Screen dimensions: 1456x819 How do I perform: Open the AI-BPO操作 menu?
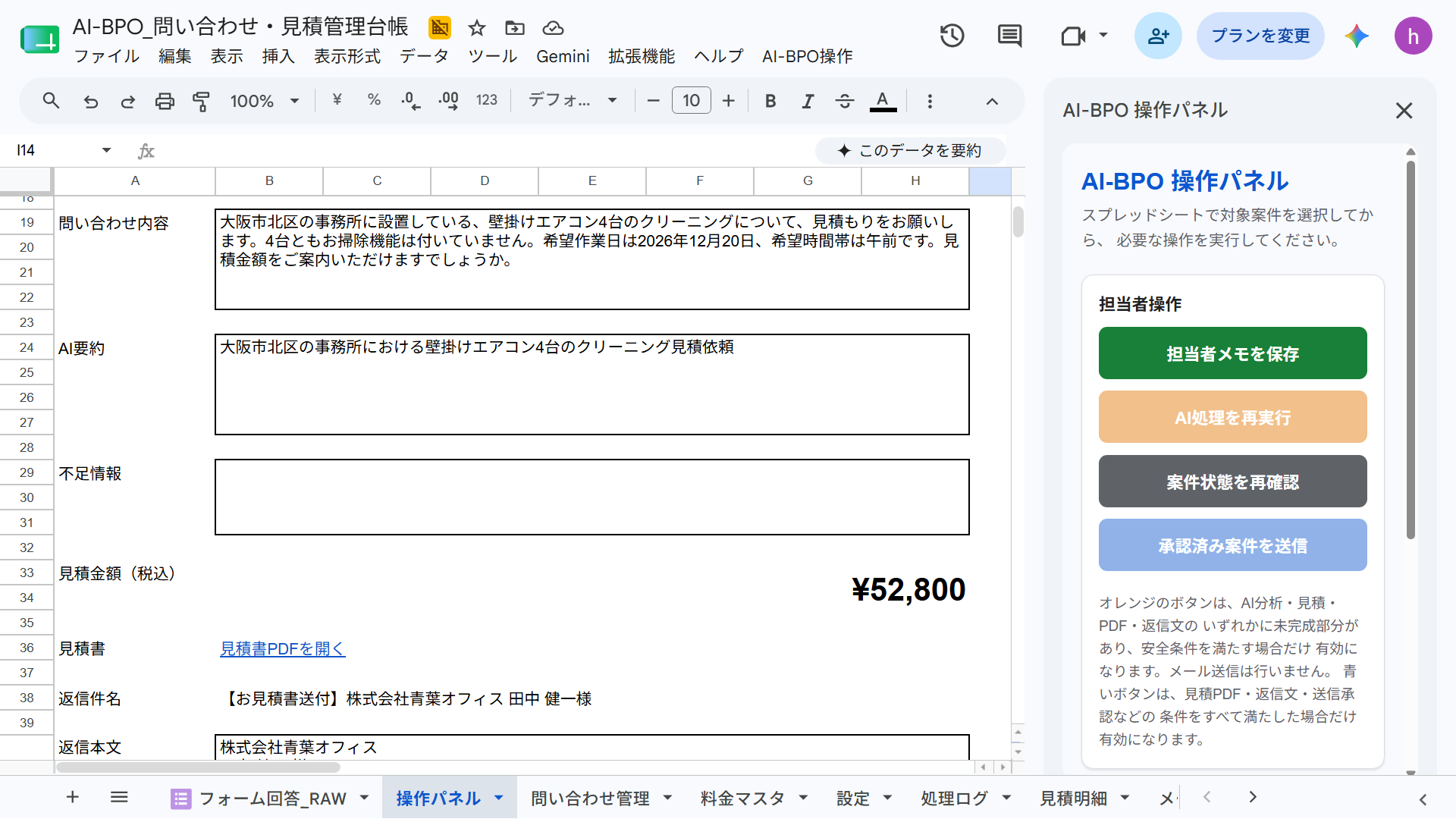[808, 56]
